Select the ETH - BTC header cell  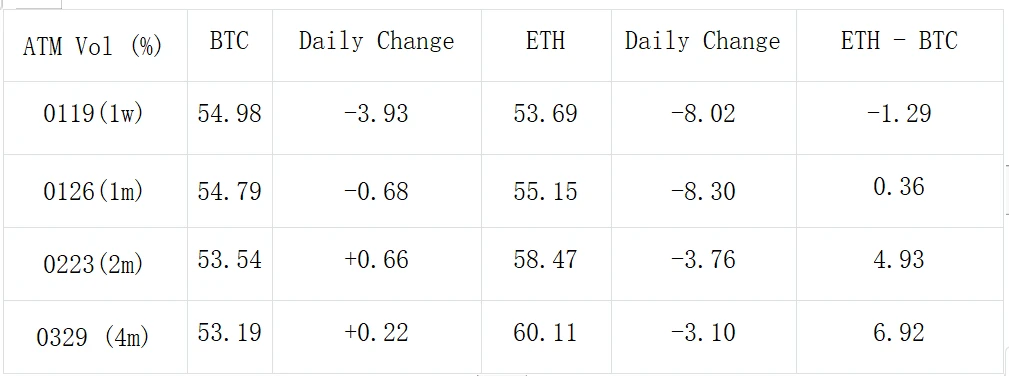point(900,45)
